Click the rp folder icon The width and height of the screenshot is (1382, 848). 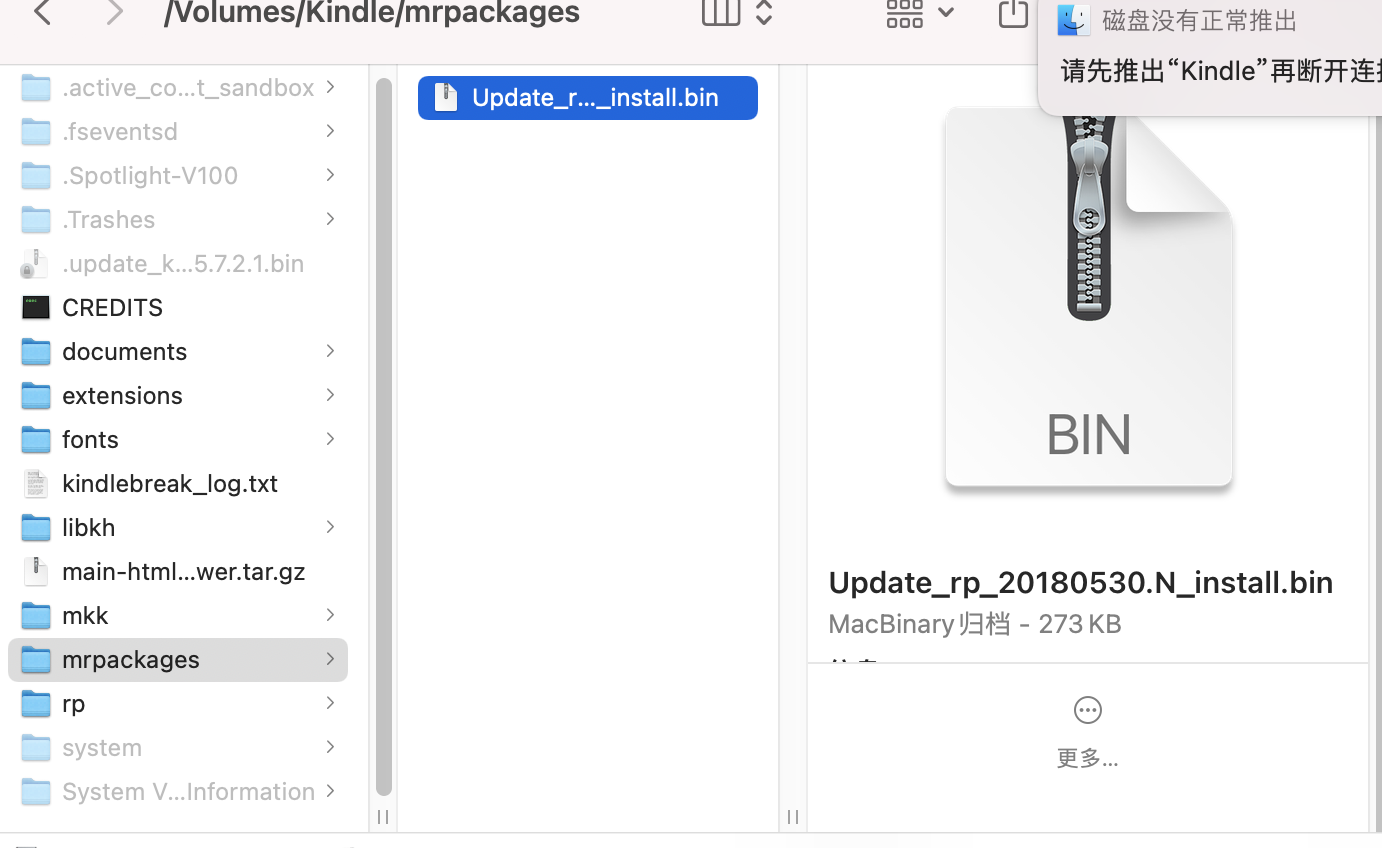coord(36,703)
